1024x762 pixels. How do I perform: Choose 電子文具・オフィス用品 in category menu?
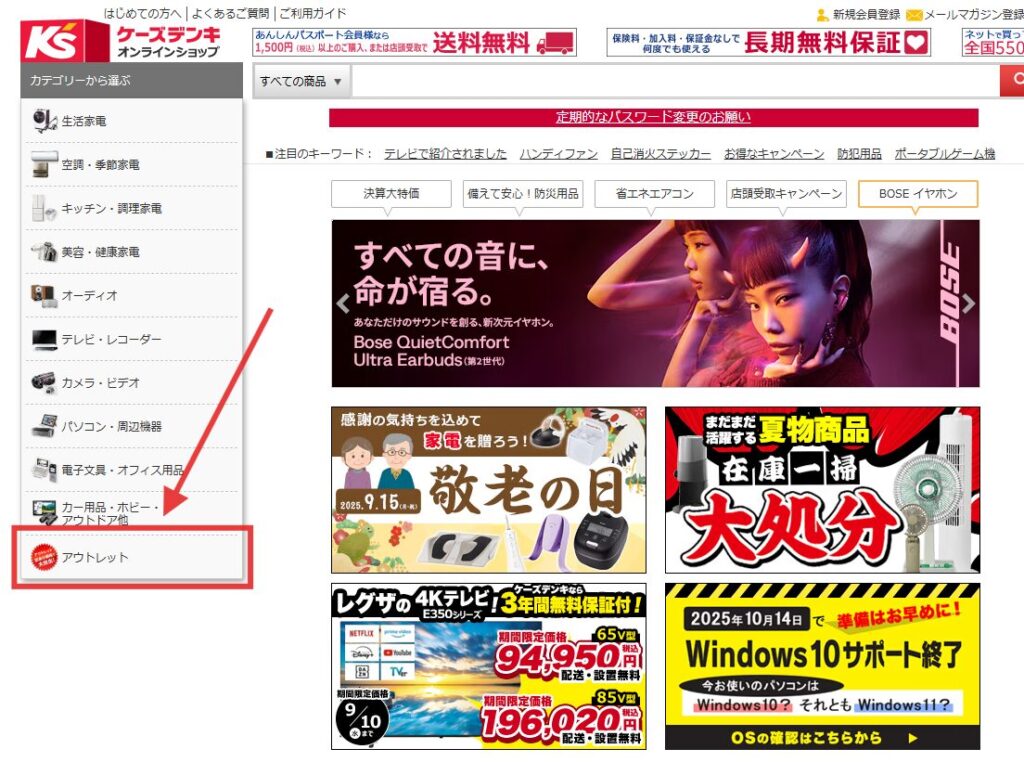[131, 469]
